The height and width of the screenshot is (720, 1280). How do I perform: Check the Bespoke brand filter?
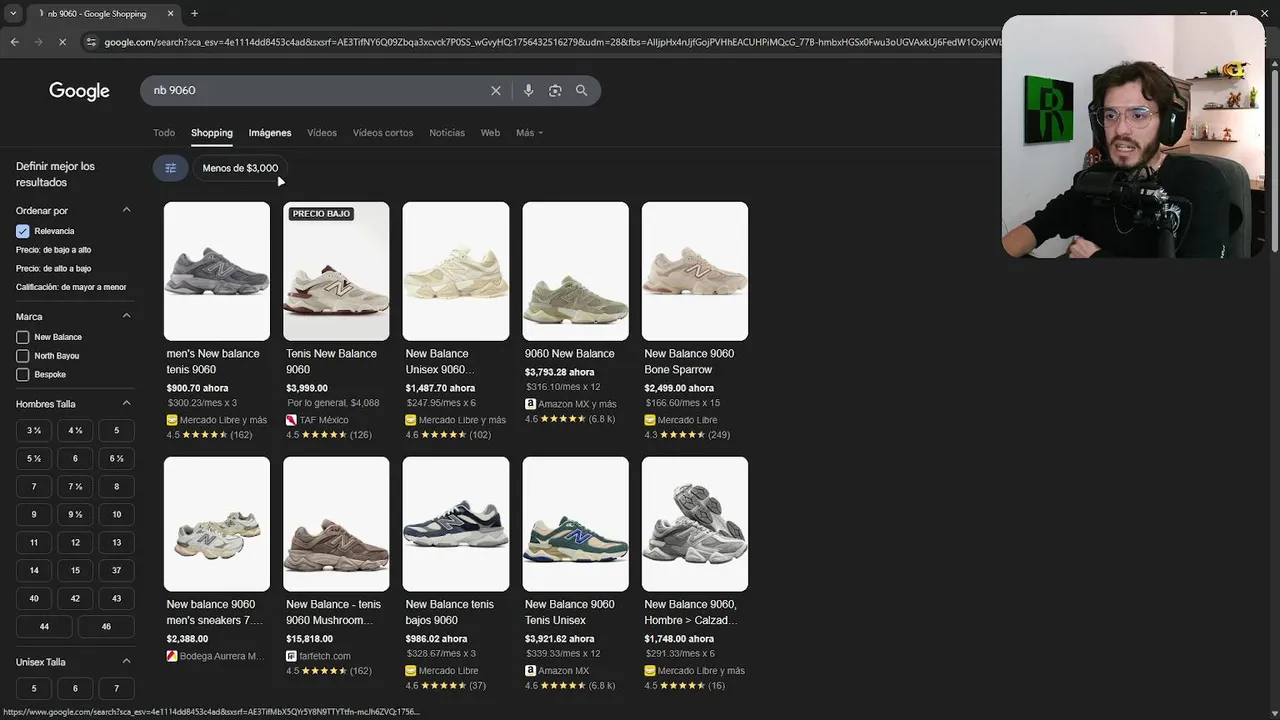22,374
